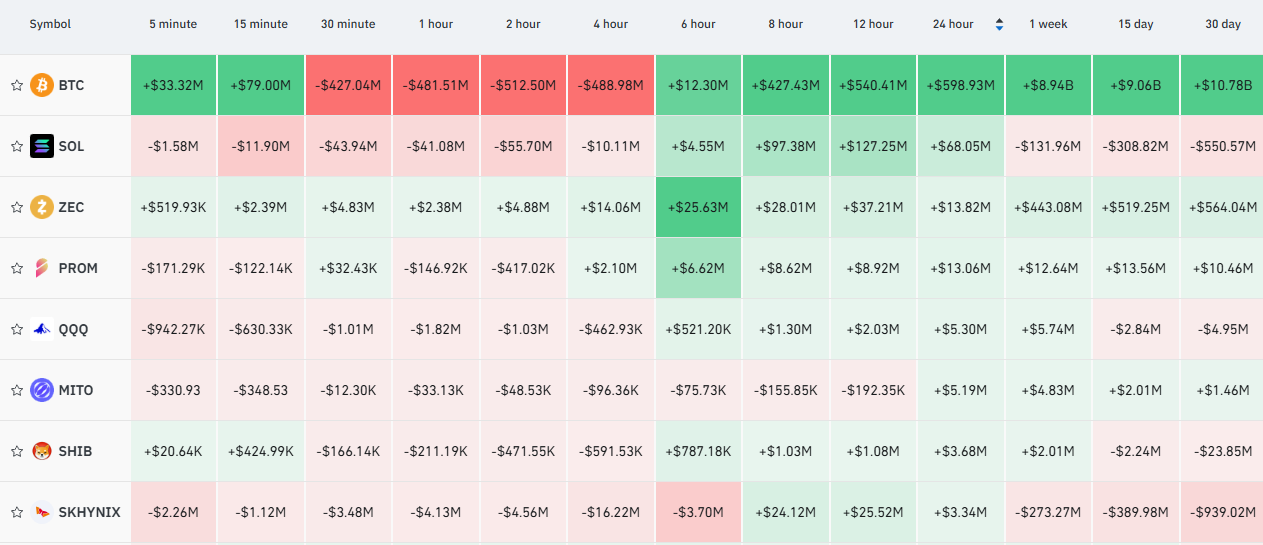The width and height of the screenshot is (1263, 545).
Task: Select the 4 hour column header
Action: [x=610, y=24]
